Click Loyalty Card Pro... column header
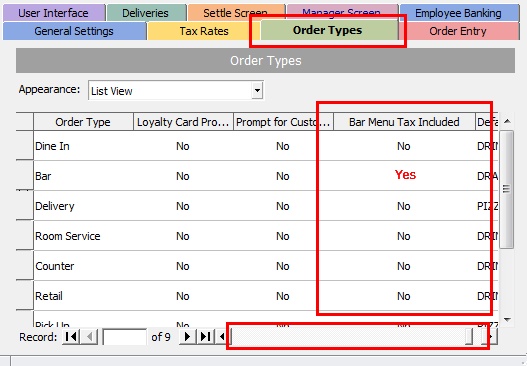The height and width of the screenshot is (366, 527). point(183,122)
